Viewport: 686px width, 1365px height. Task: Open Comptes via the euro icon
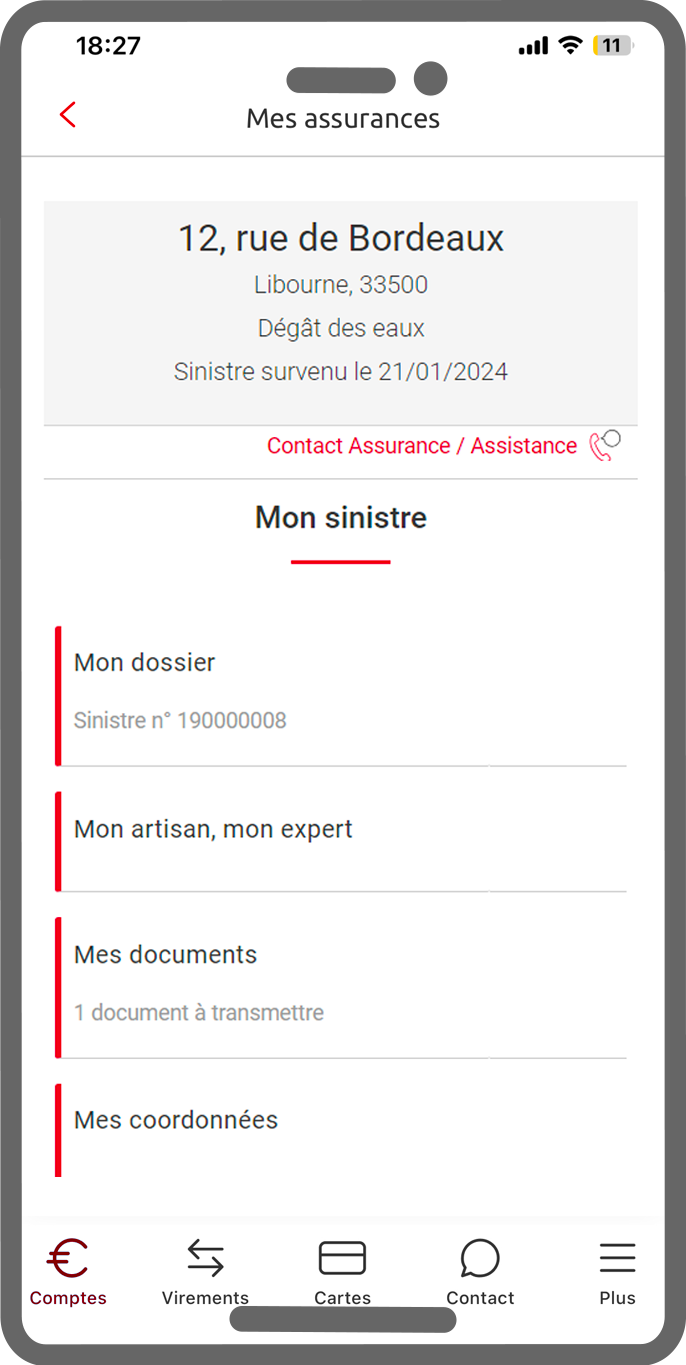click(x=68, y=1257)
